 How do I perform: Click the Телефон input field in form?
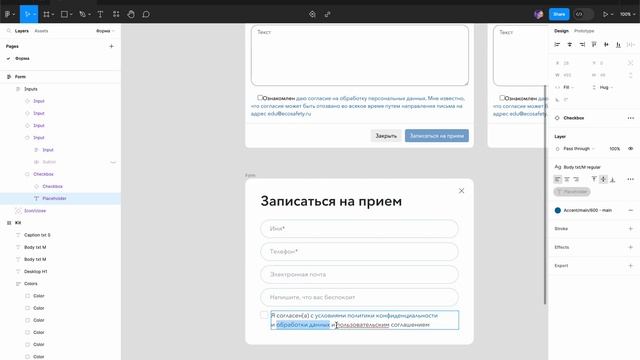pos(359,251)
